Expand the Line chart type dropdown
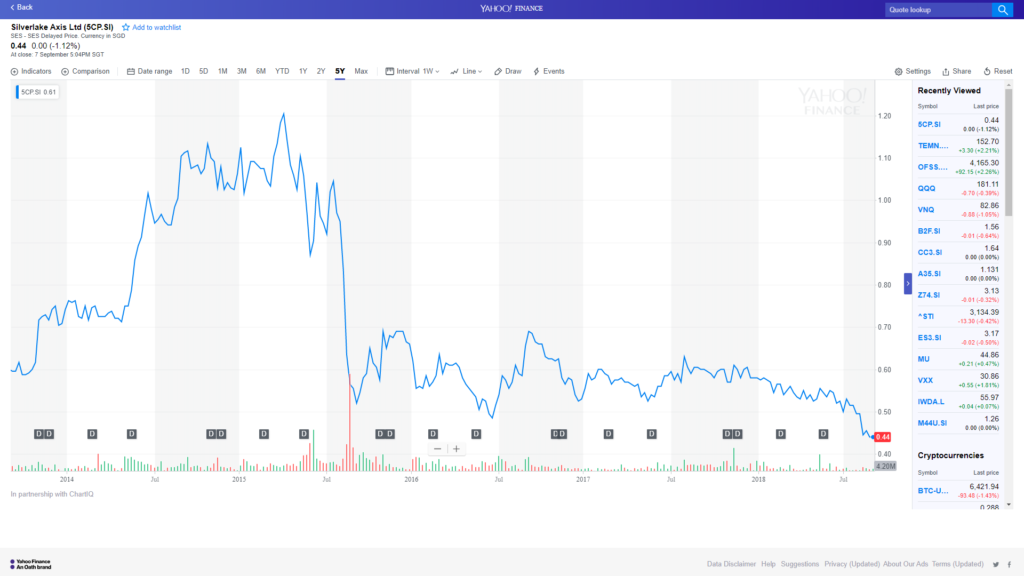1024x576 pixels. pos(466,71)
